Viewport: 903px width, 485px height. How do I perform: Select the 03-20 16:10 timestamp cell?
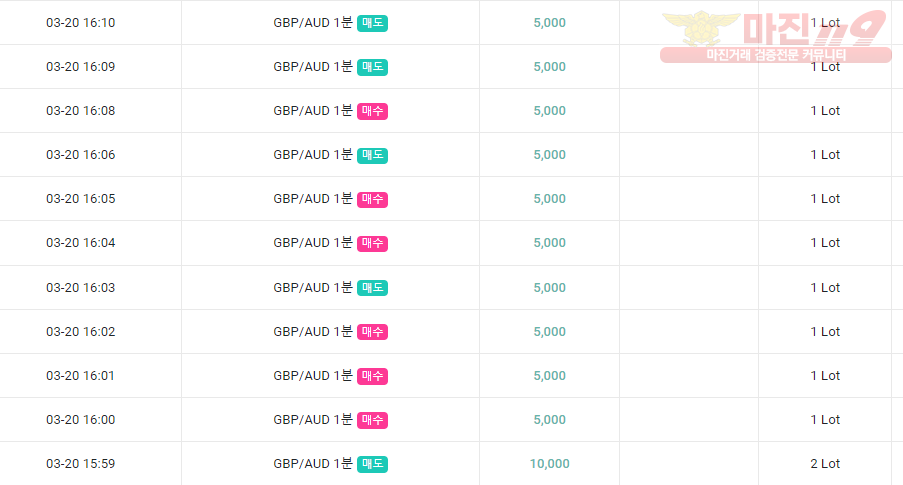pyautogui.click(x=81, y=23)
